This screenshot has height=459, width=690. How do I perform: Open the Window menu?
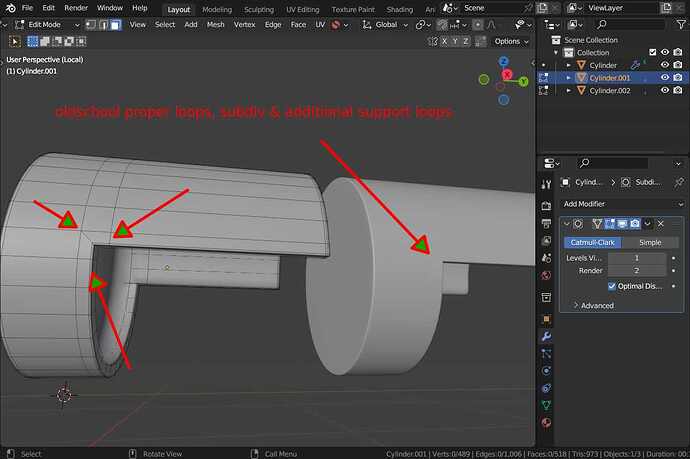point(110,8)
